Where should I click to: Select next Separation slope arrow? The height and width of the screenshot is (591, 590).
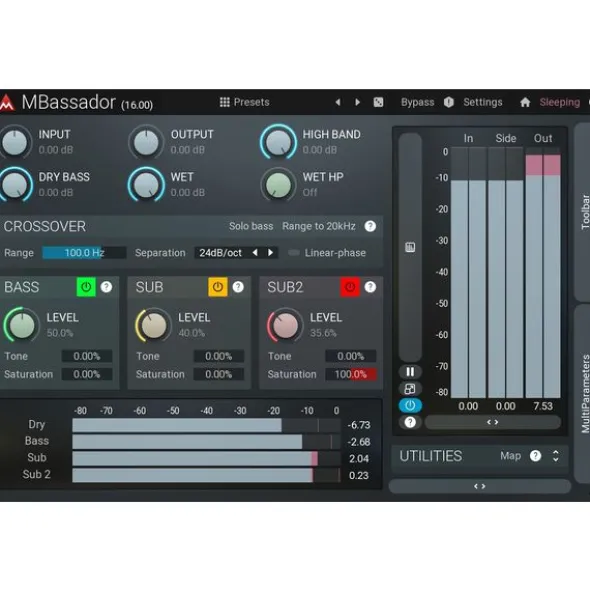tap(270, 253)
